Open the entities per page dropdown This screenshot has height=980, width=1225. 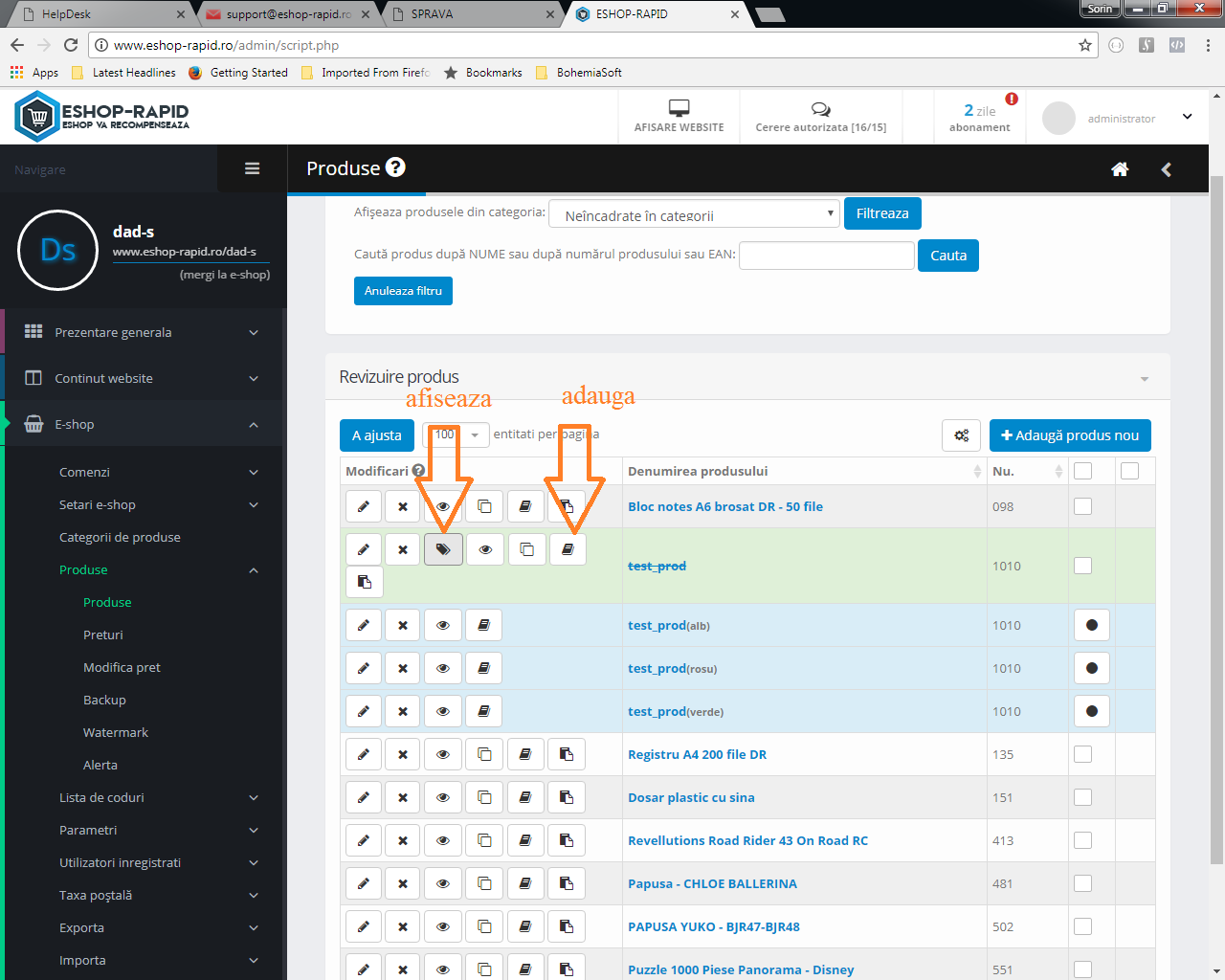[x=457, y=434]
